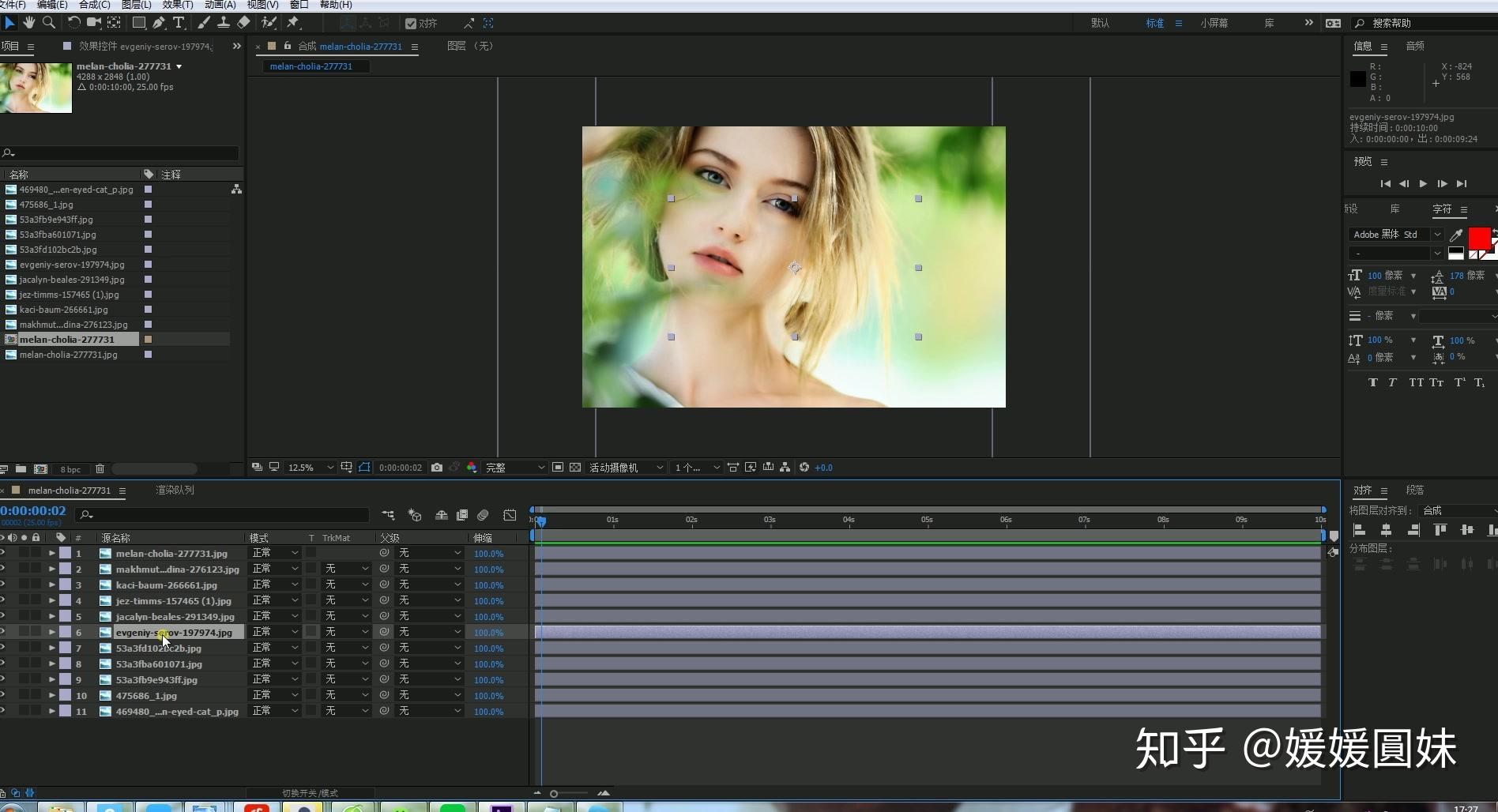
Task: Select the Brush tool
Action: [204, 23]
